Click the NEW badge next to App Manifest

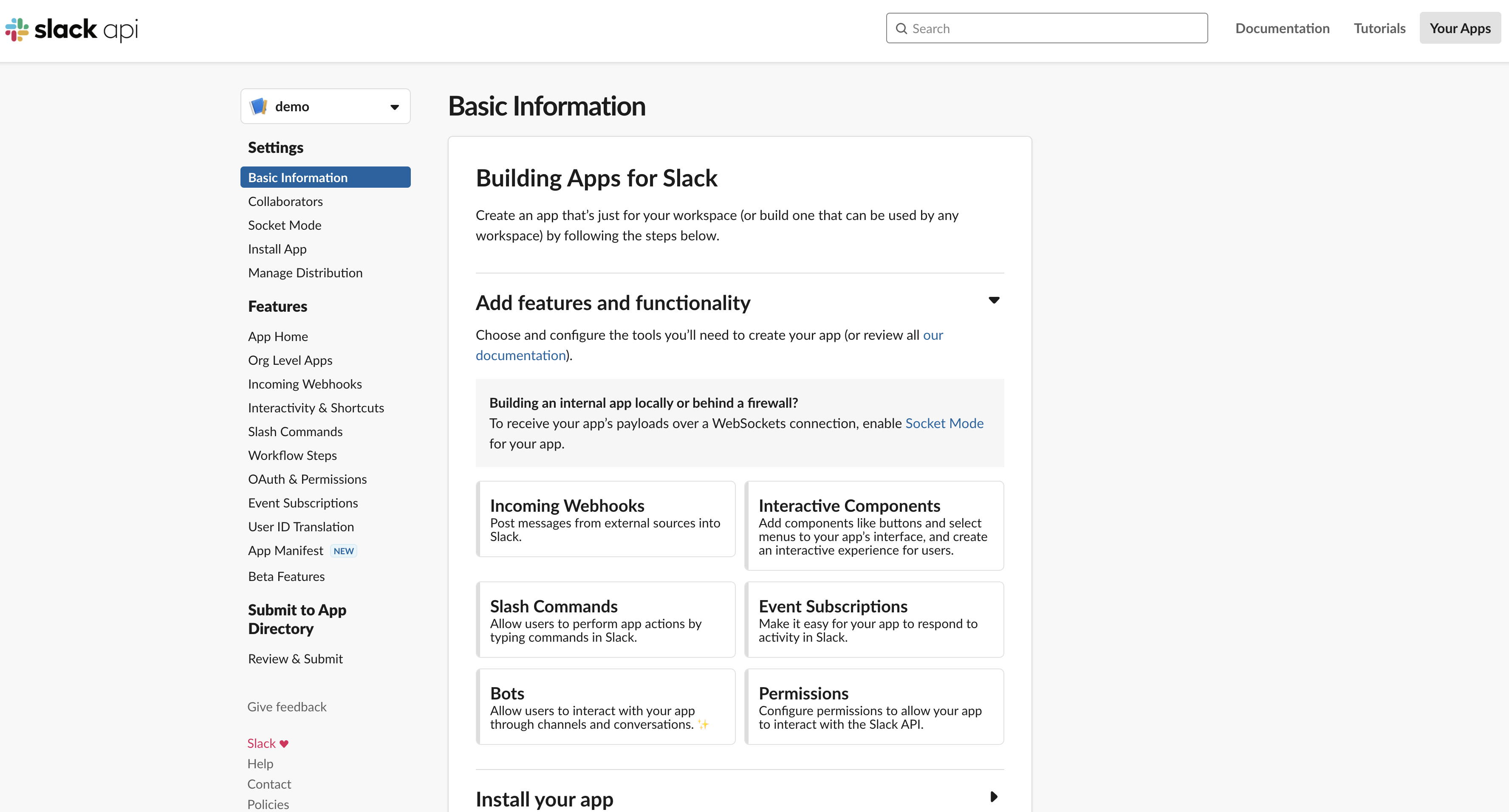click(x=343, y=551)
